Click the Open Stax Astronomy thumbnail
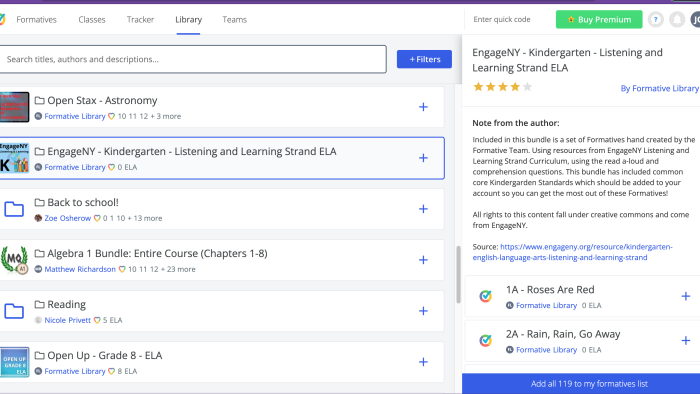Image resolution: width=700 pixels, height=394 pixels. click(14, 107)
